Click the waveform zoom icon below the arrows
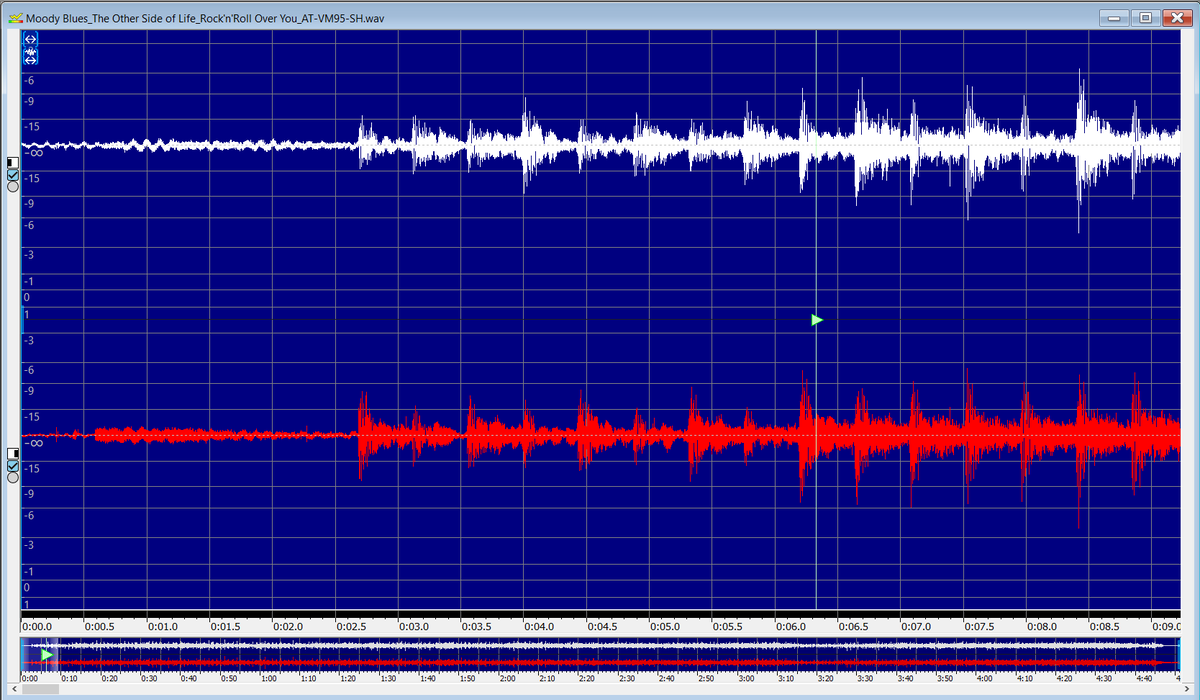The width and height of the screenshot is (1200, 700). [x=31, y=56]
